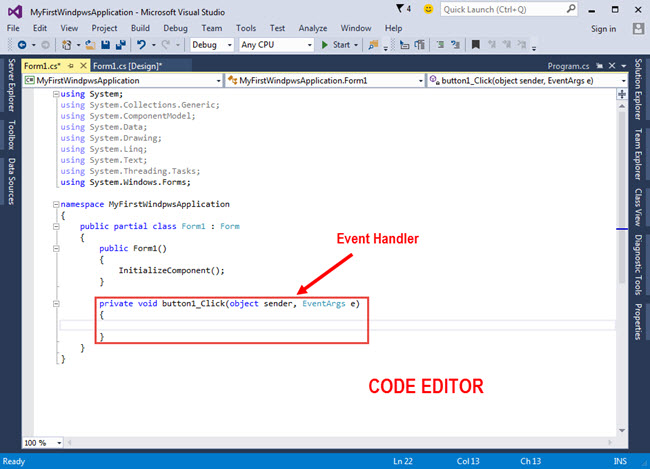
Task: Open the Toolbox side panel
Action: point(12,135)
